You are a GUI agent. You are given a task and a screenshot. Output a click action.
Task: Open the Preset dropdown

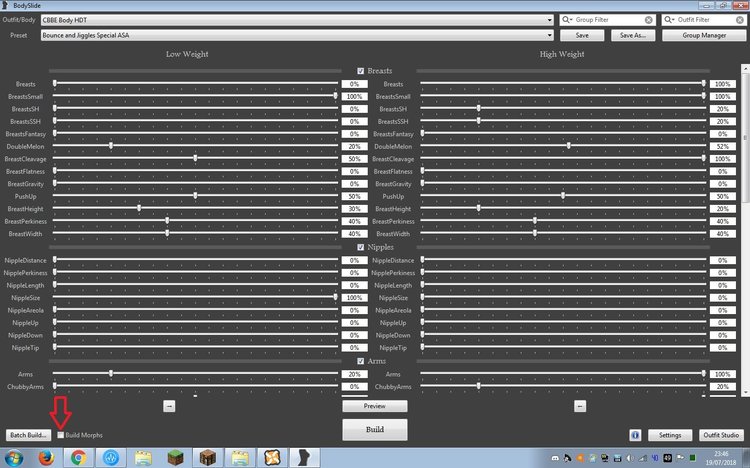pos(297,35)
